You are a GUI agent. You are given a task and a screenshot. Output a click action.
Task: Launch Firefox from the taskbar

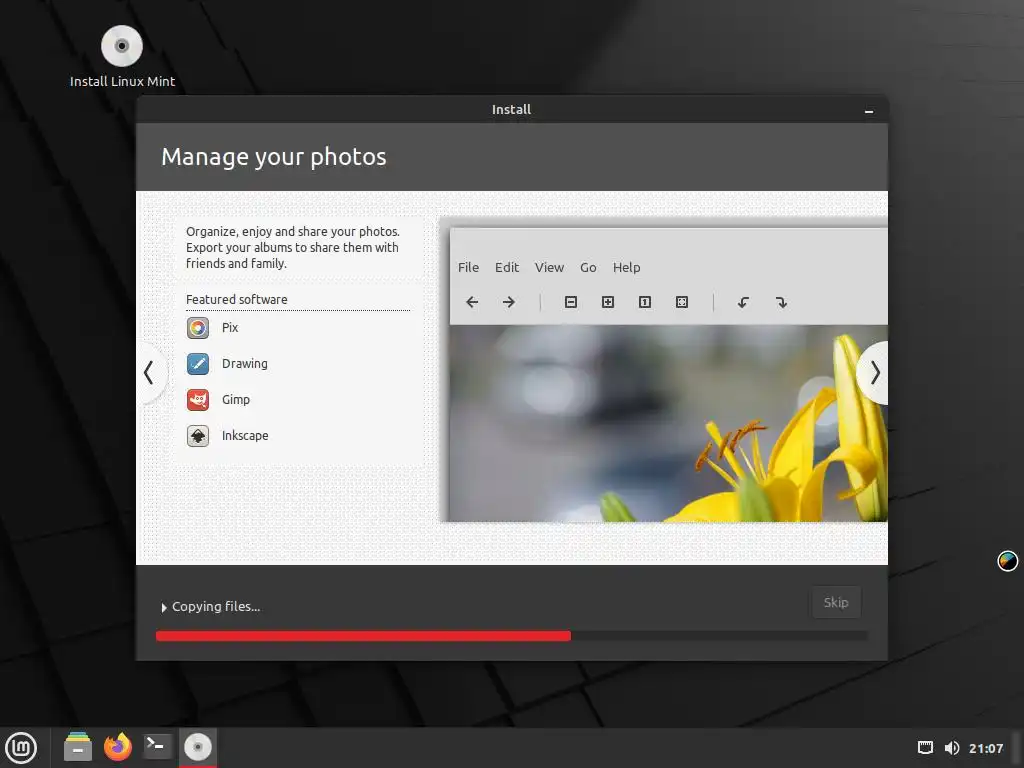tap(118, 746)
